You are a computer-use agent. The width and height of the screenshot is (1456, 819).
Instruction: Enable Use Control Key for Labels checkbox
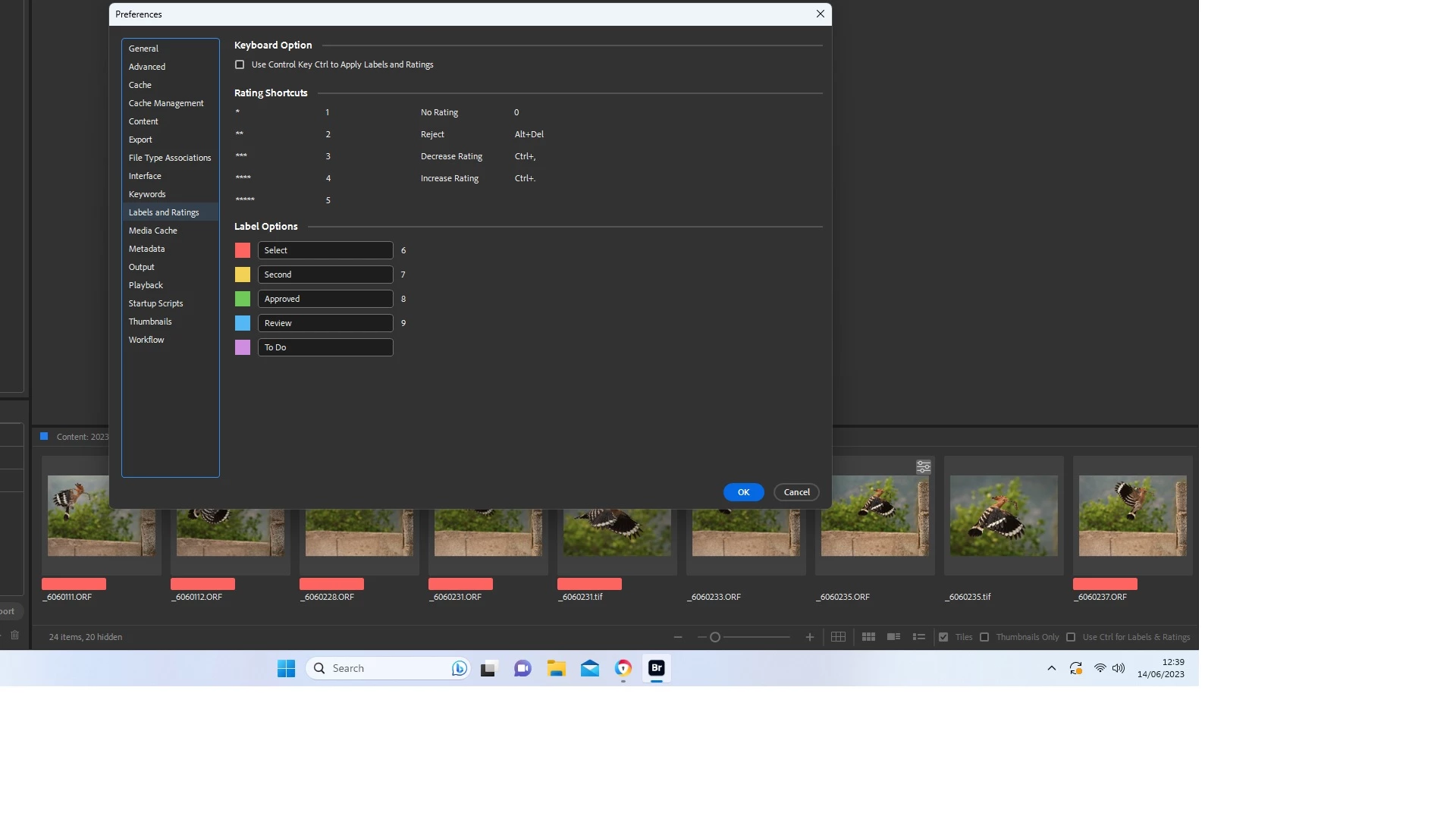point(240,65)
